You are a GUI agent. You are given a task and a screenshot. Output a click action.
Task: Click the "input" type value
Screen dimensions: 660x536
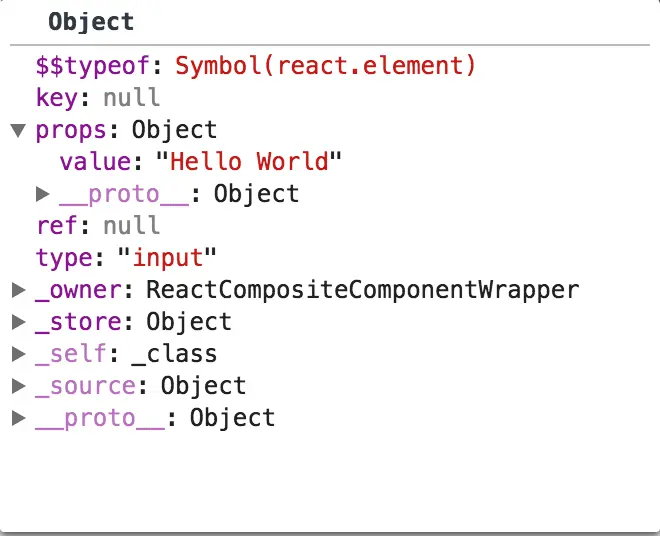coord(167,257)
